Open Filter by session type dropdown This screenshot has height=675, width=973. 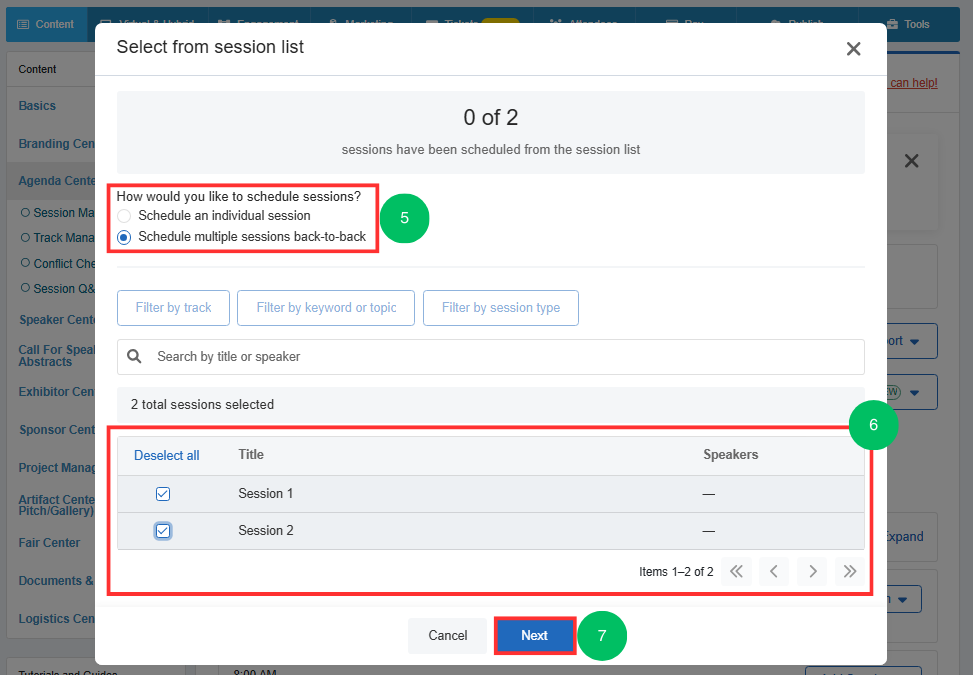point(501,308)
